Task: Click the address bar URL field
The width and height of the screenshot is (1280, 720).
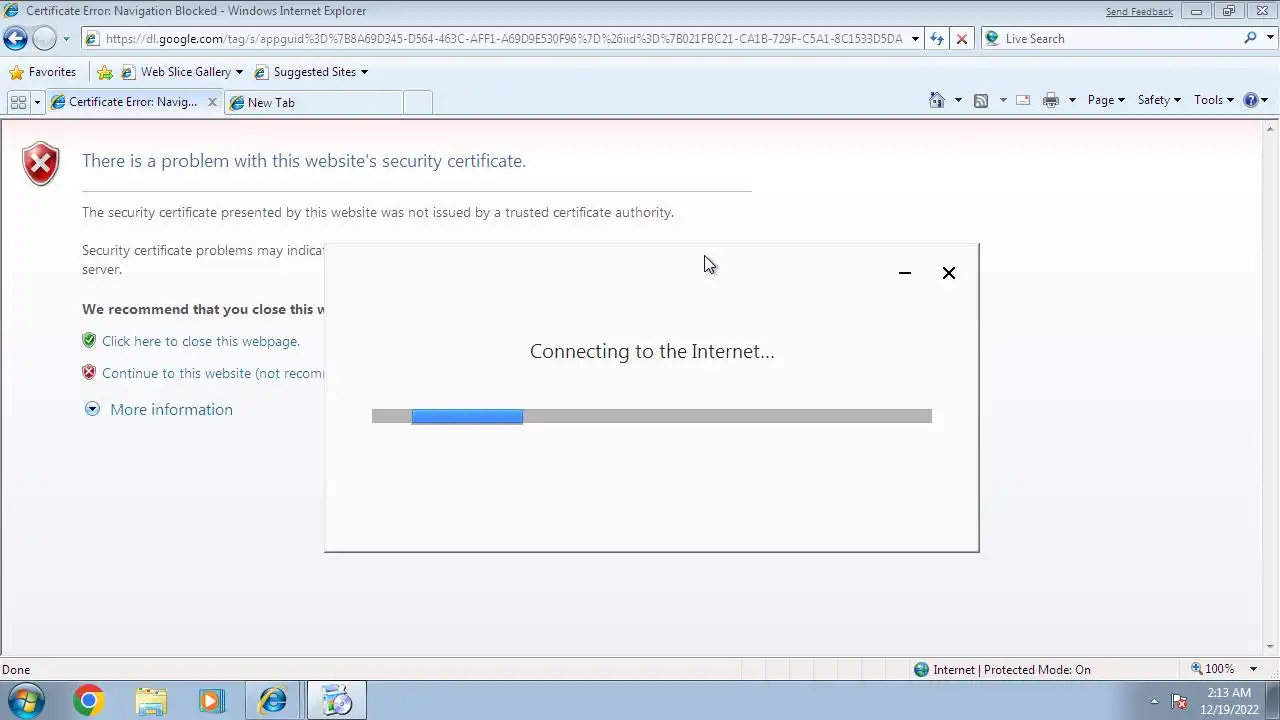Action: coord(495,39)
